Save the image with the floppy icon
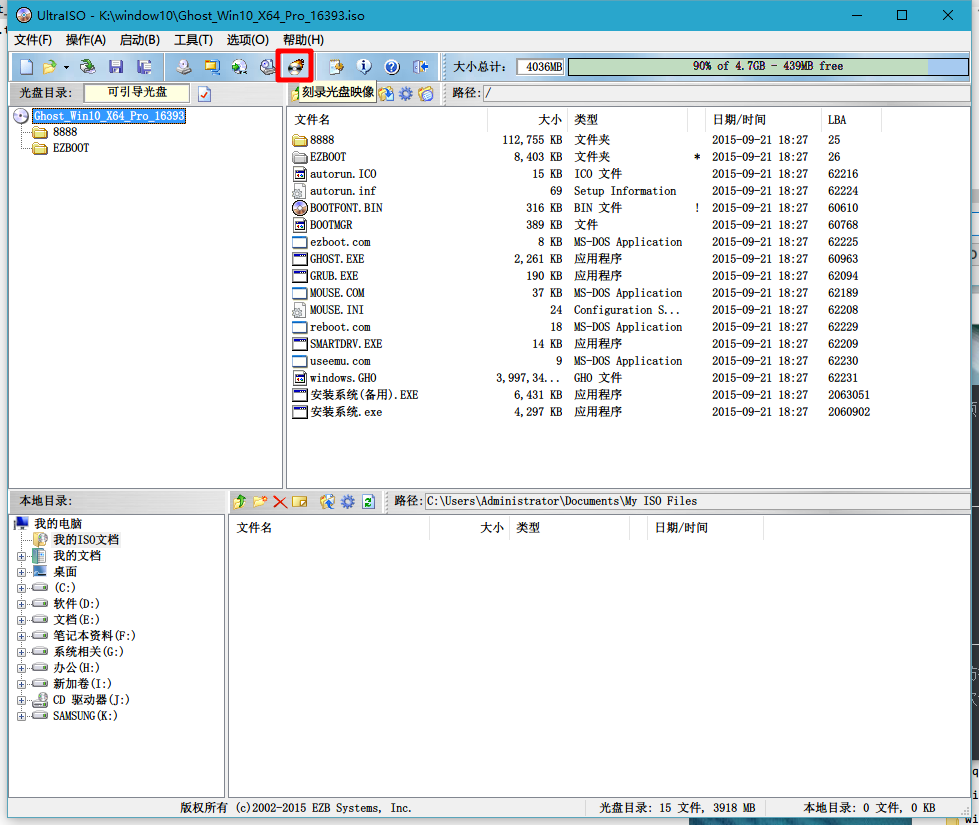This screenshot has width=979, height=825. tap(116, 67)
